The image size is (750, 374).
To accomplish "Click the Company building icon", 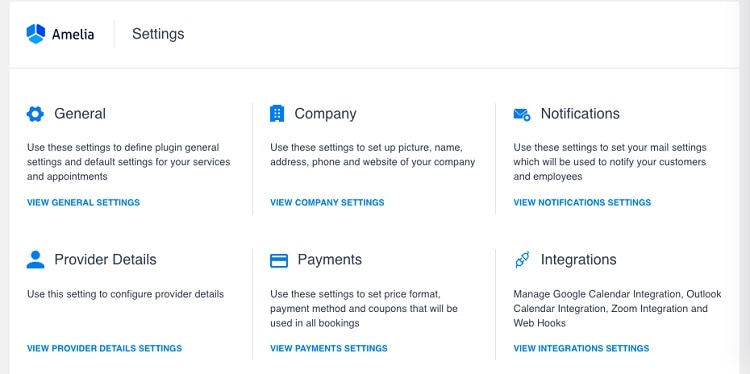I will point(277,114).
